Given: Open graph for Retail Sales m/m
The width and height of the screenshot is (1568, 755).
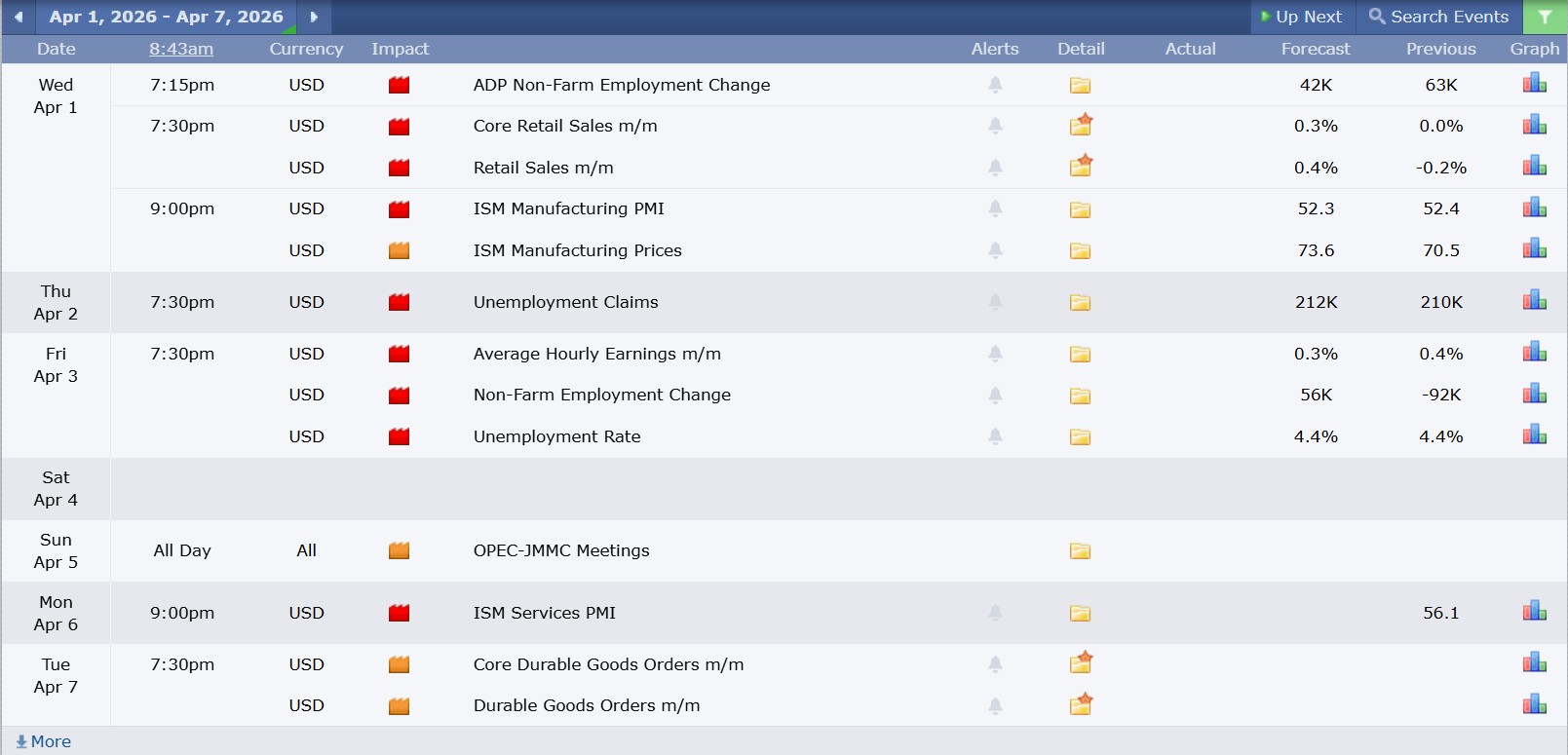Looking at the screenshot, I should pos(1535,167).
